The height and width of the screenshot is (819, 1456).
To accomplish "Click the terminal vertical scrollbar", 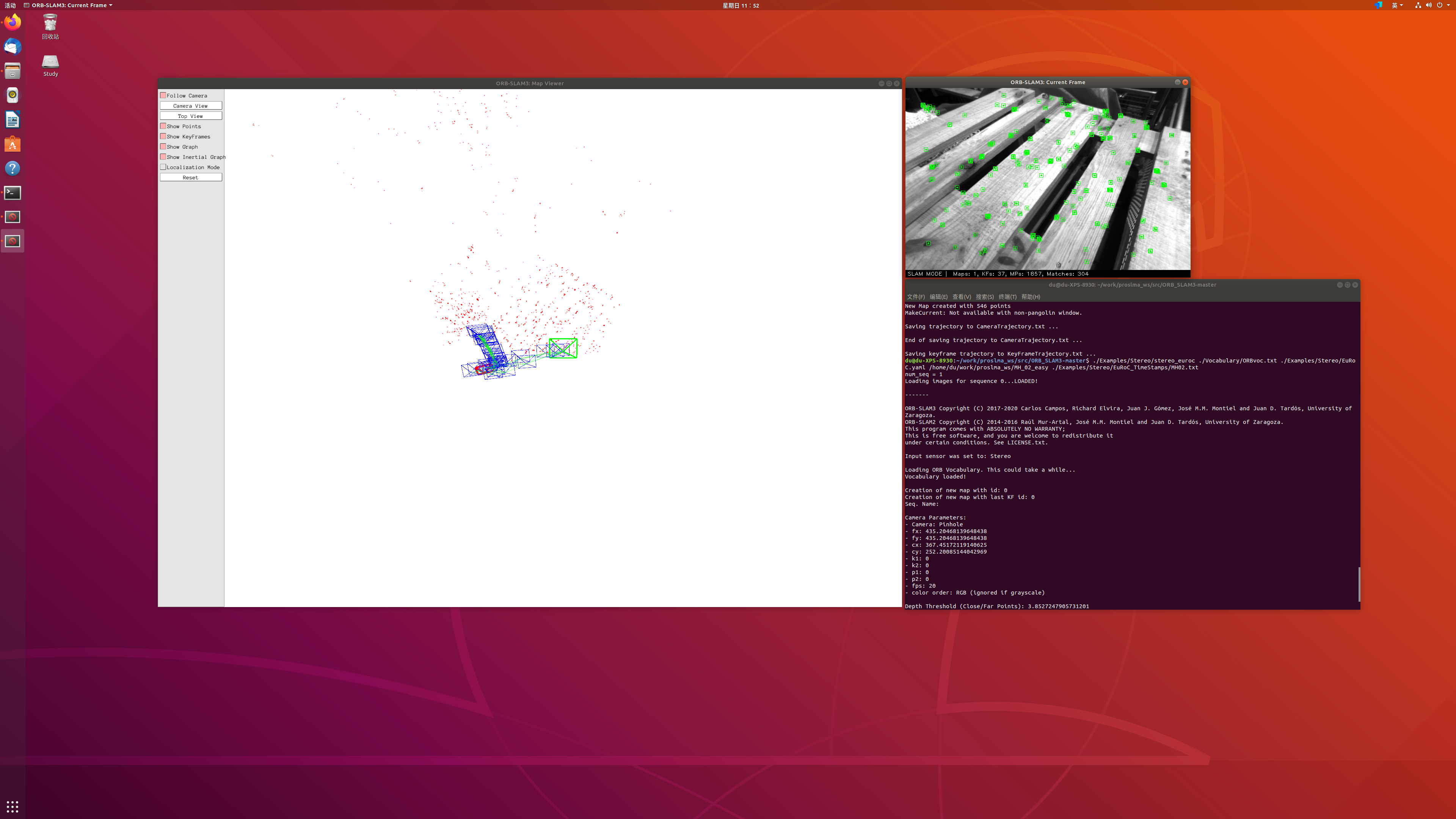I will (x=1359, y=584).
